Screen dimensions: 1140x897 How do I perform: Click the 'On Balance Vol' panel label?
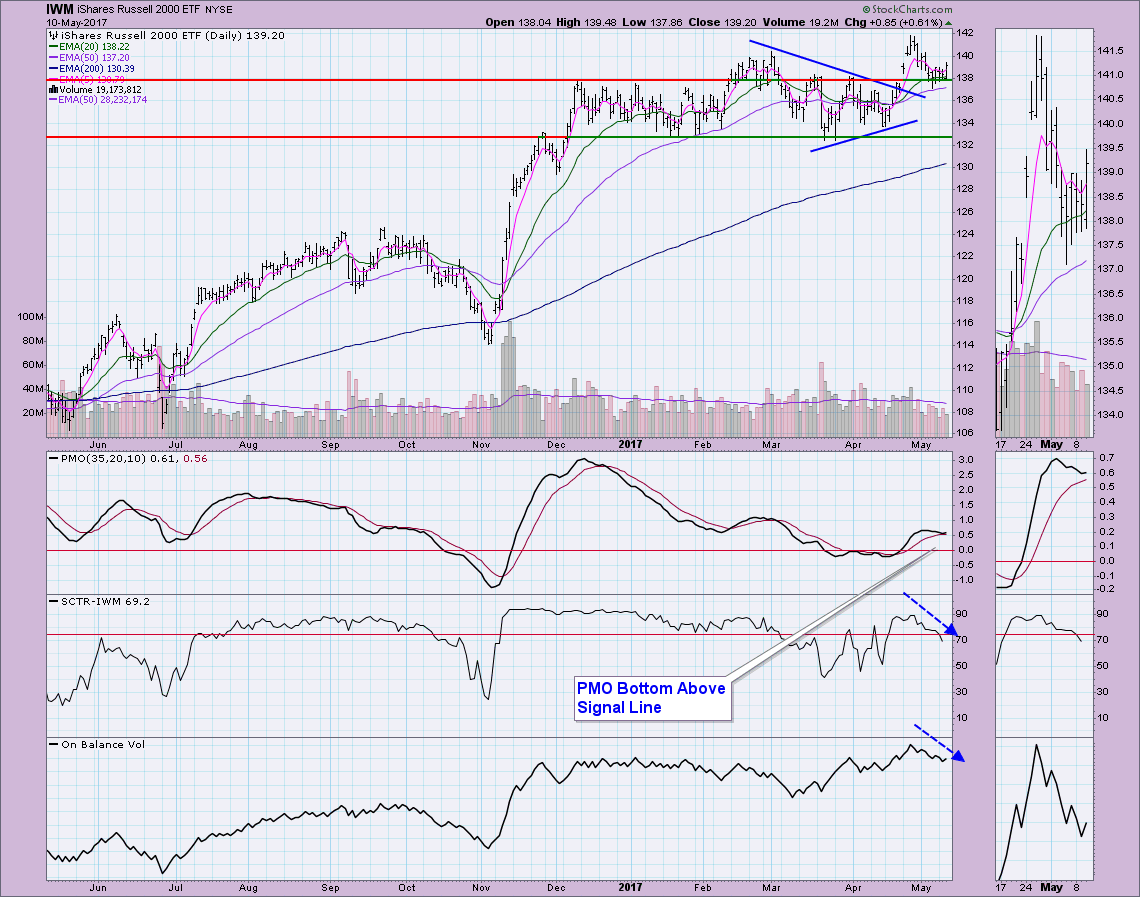[x=103, y=744]
